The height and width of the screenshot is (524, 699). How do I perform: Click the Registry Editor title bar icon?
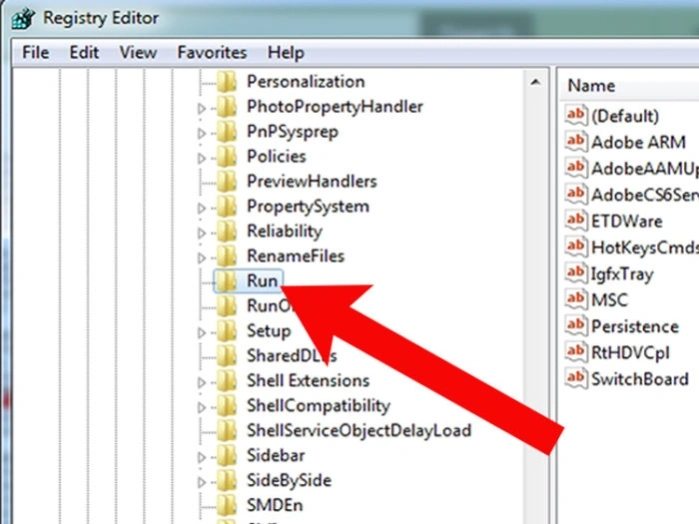(x=22, y=19)
